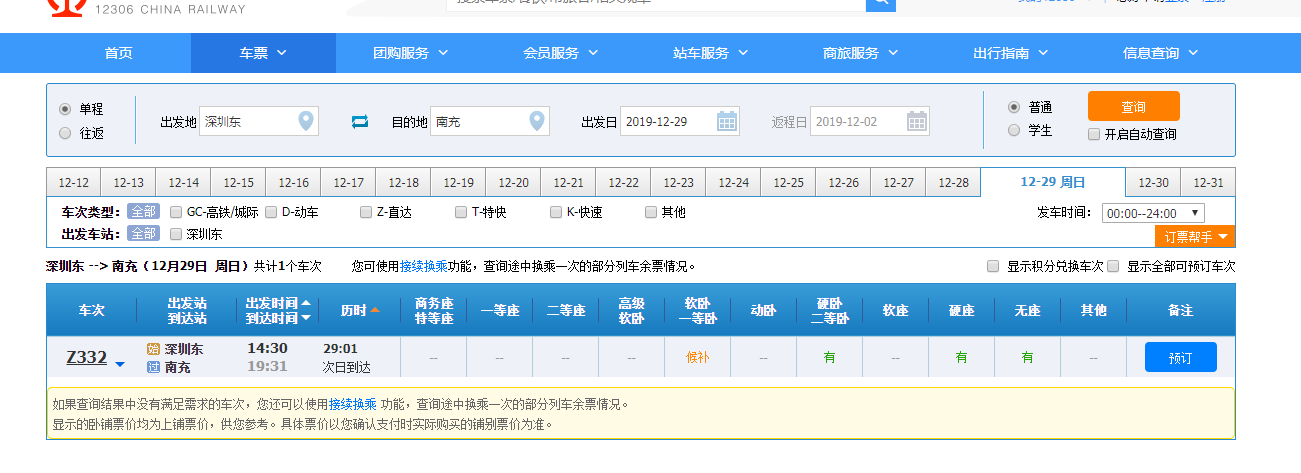Screen dimensions: 1301x473
Task: Select the 学生 student ticket radio button
Action: pyautogui.click(x=1014, y=130)
